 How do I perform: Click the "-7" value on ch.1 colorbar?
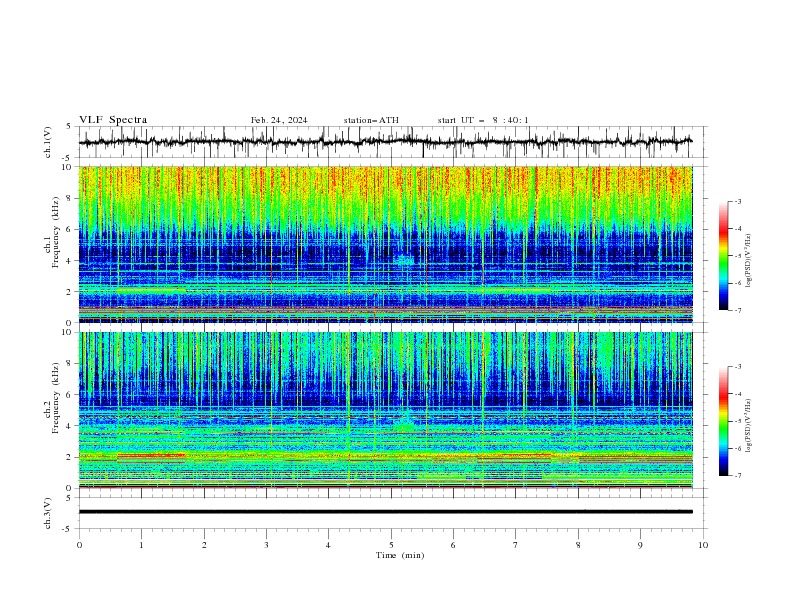pyautogui.click(x=737, y=310)
